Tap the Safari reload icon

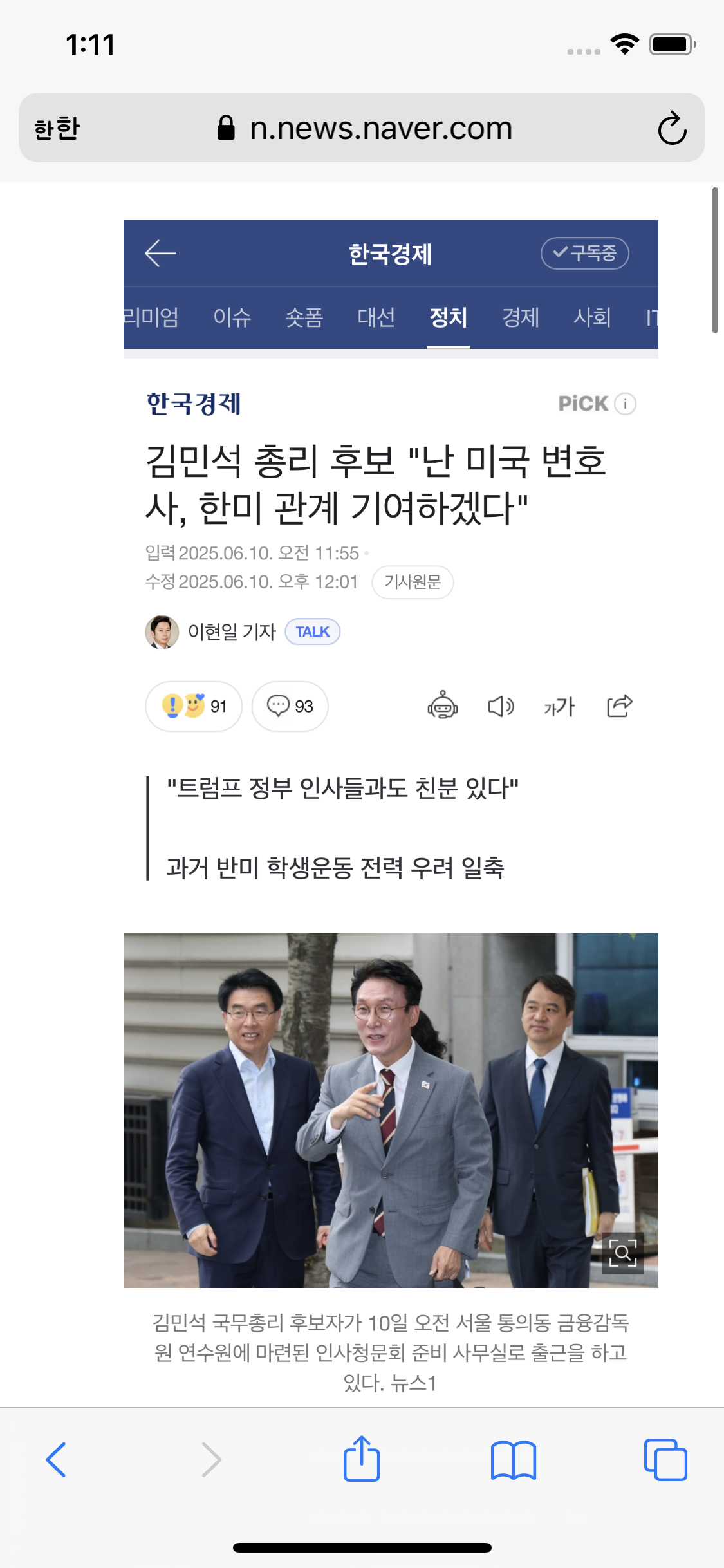tap(672, 128)
